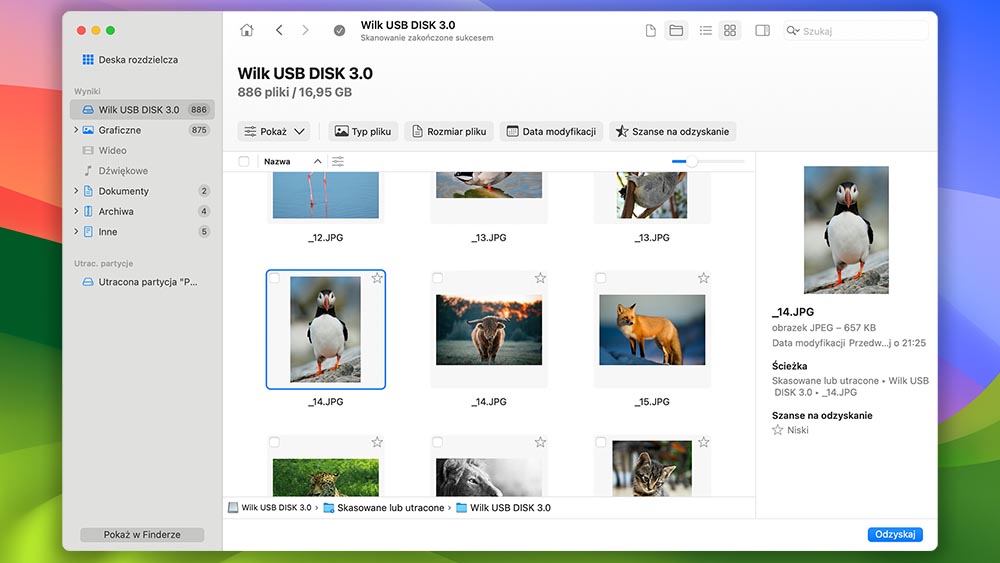Check the puffin _14.JPG checkbox
The width and height of the screenshot is (1000, 563).
(x=274, y=277)
